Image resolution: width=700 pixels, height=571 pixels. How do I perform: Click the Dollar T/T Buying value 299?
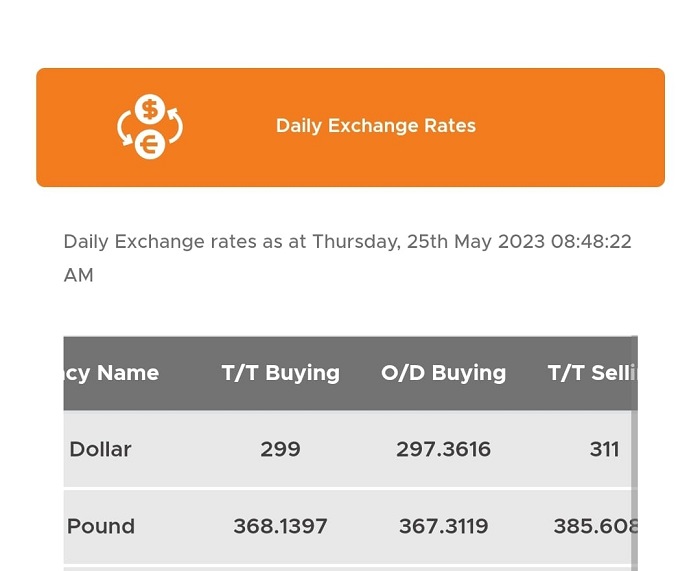tap(280, 449)
